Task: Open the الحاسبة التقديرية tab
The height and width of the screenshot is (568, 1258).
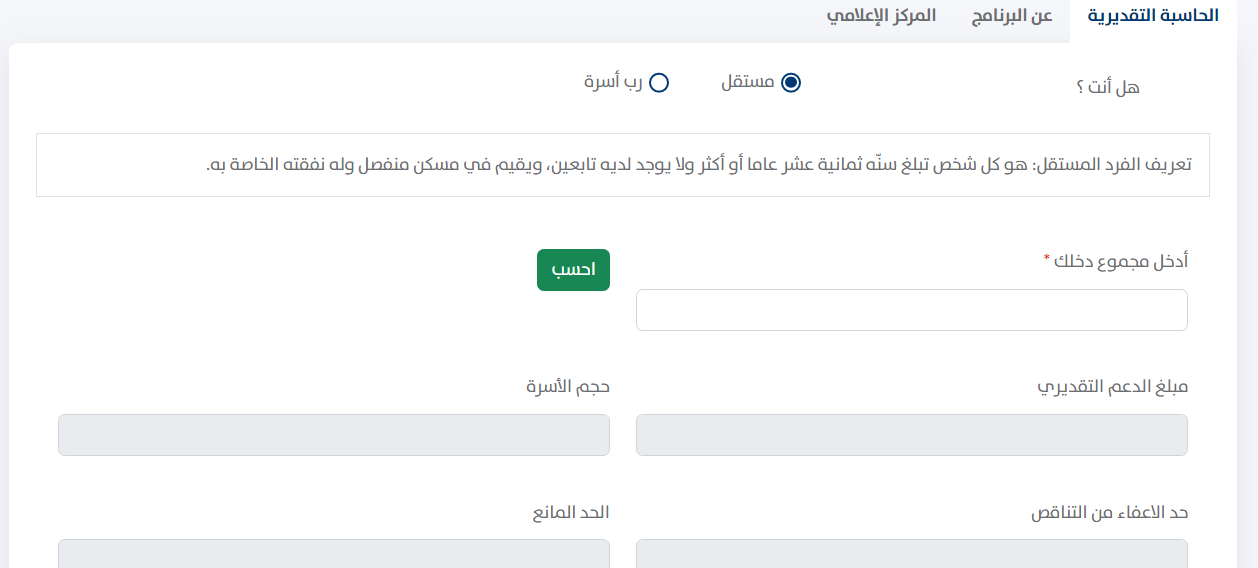Action: point(1153,16)
